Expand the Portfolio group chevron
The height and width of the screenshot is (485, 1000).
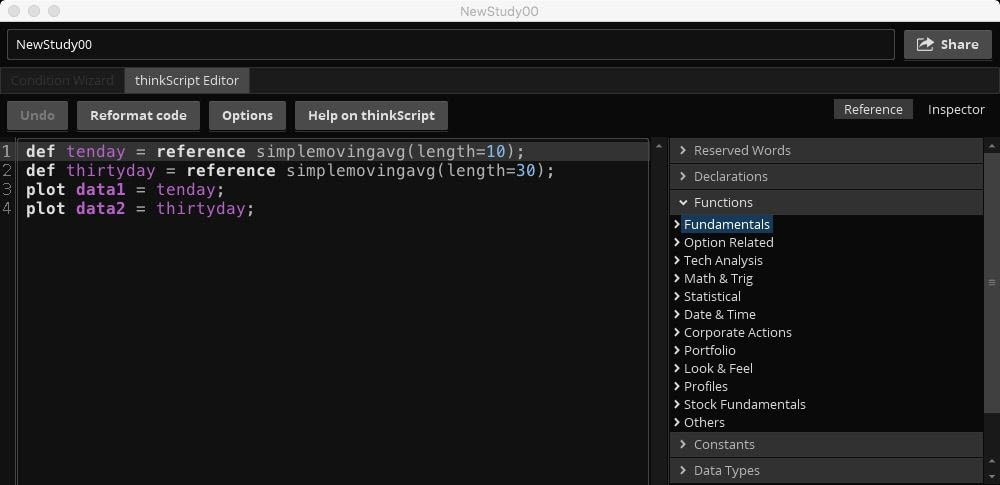pyautogui.click(x=677, y=350)
